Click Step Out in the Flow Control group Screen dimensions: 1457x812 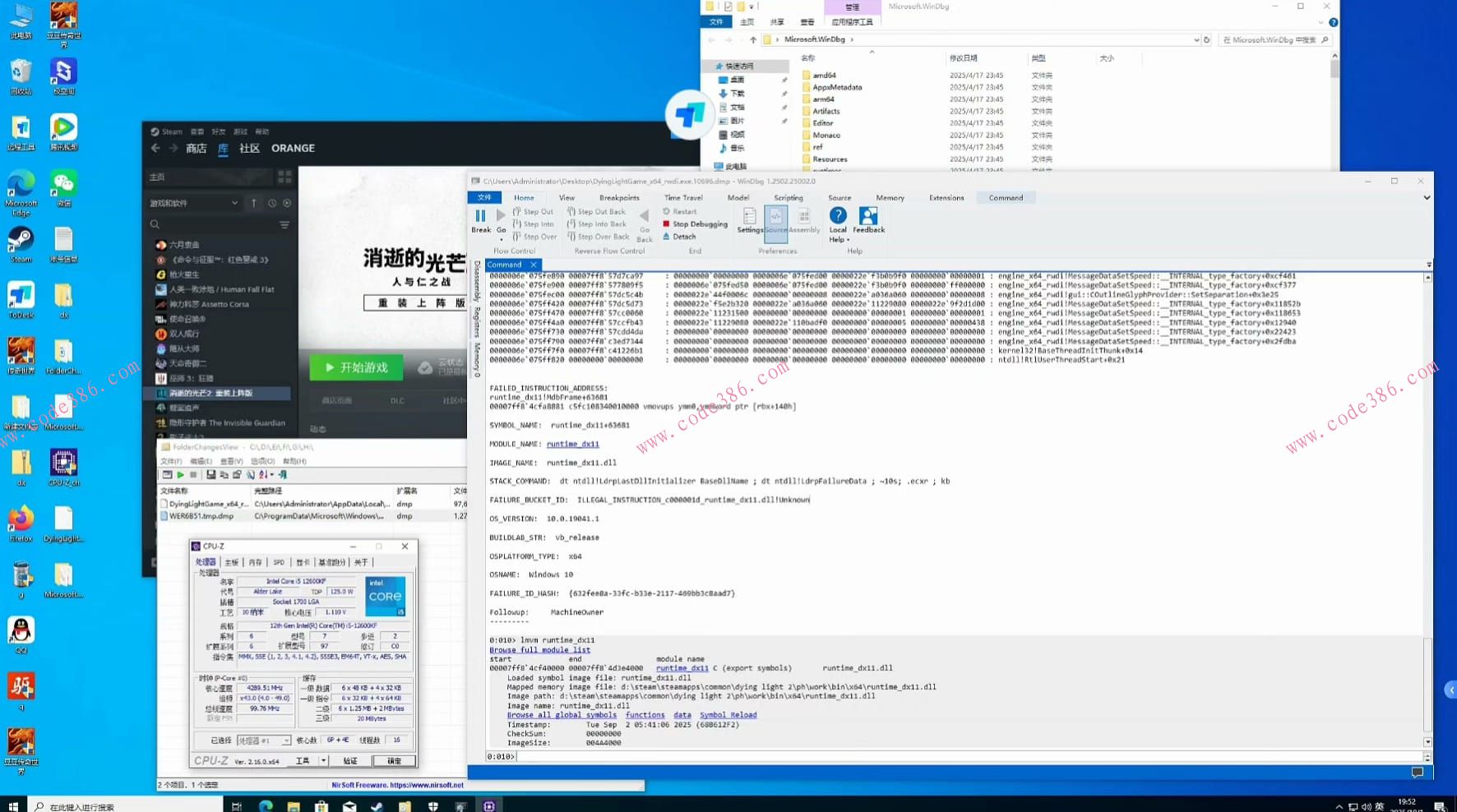pyautogui.click(x=533, y=211)
